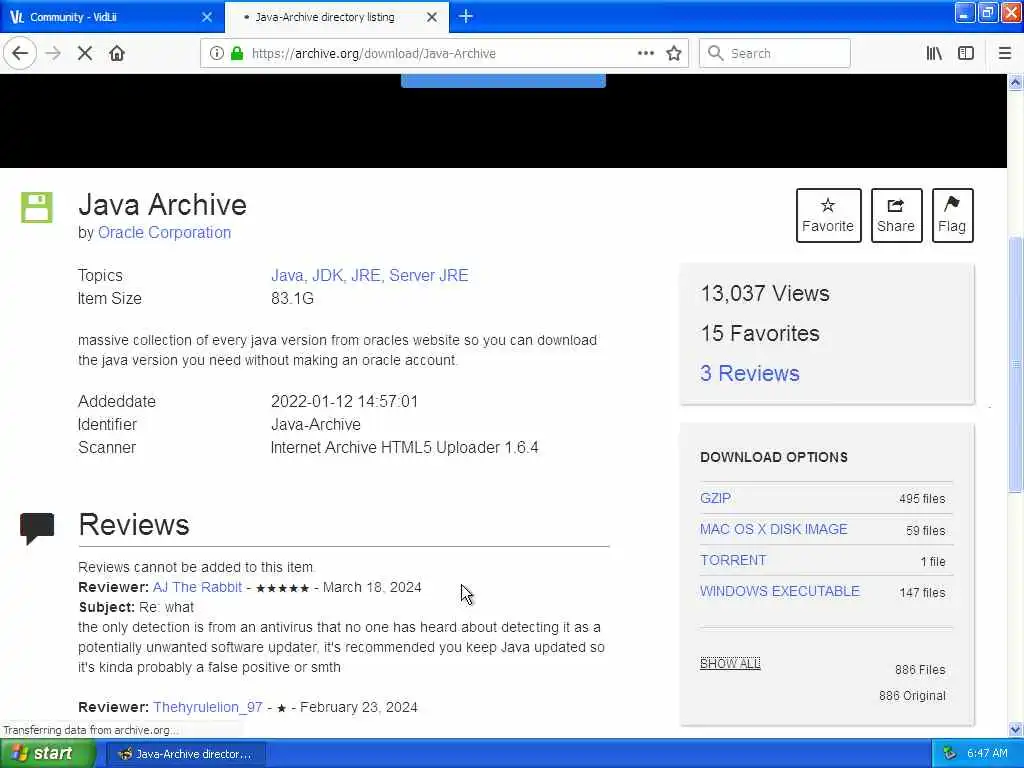Image resolution: width=1024 pixels, height=768 pixels.
Task: Close the Java-Archive directory listing tab
Action: (432, 17)
